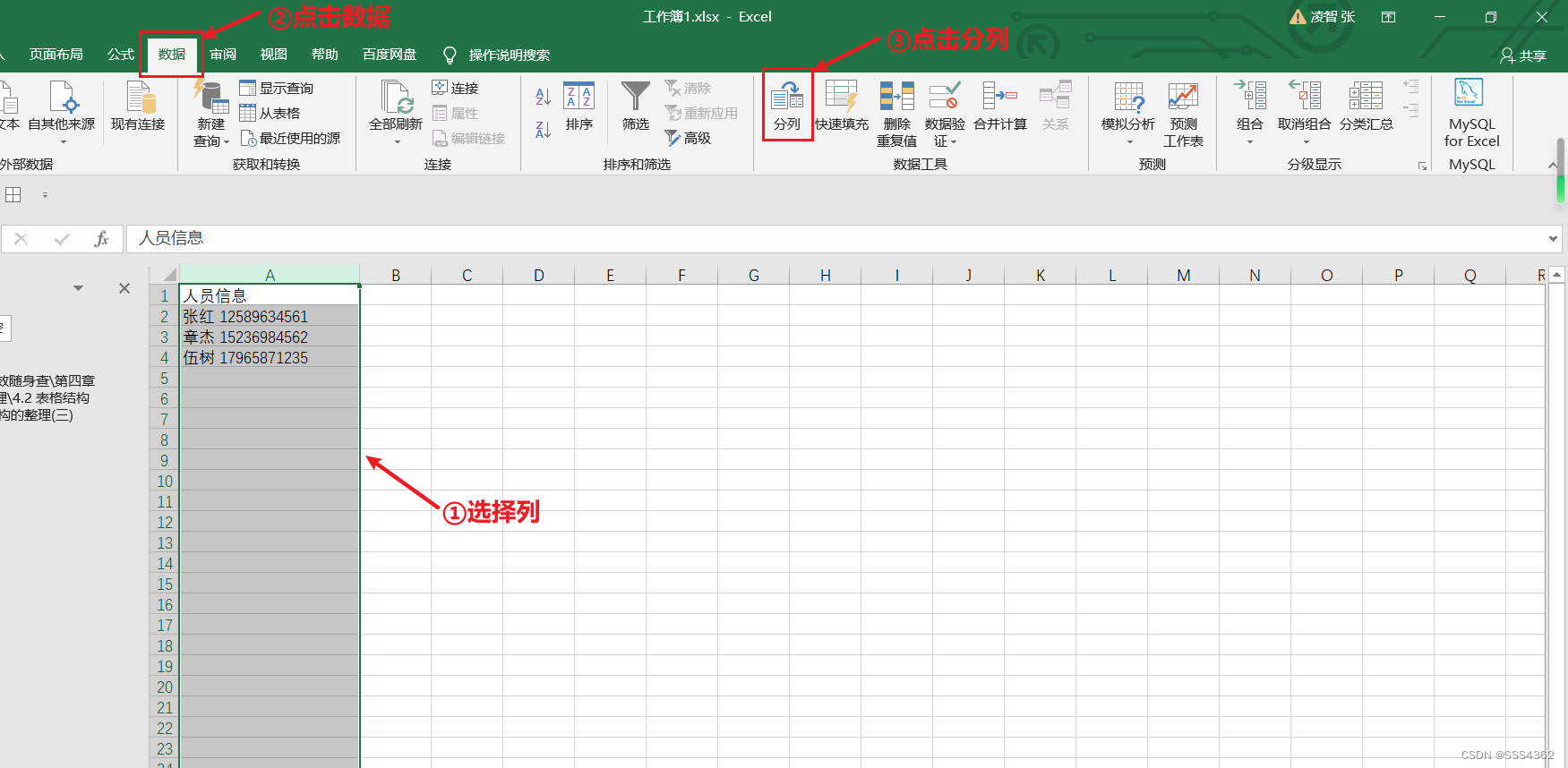Image resolution: width=1568 pixels, height=768 pixels.
Task: Open the side pane options dropdown arrow
Action: 79,288
